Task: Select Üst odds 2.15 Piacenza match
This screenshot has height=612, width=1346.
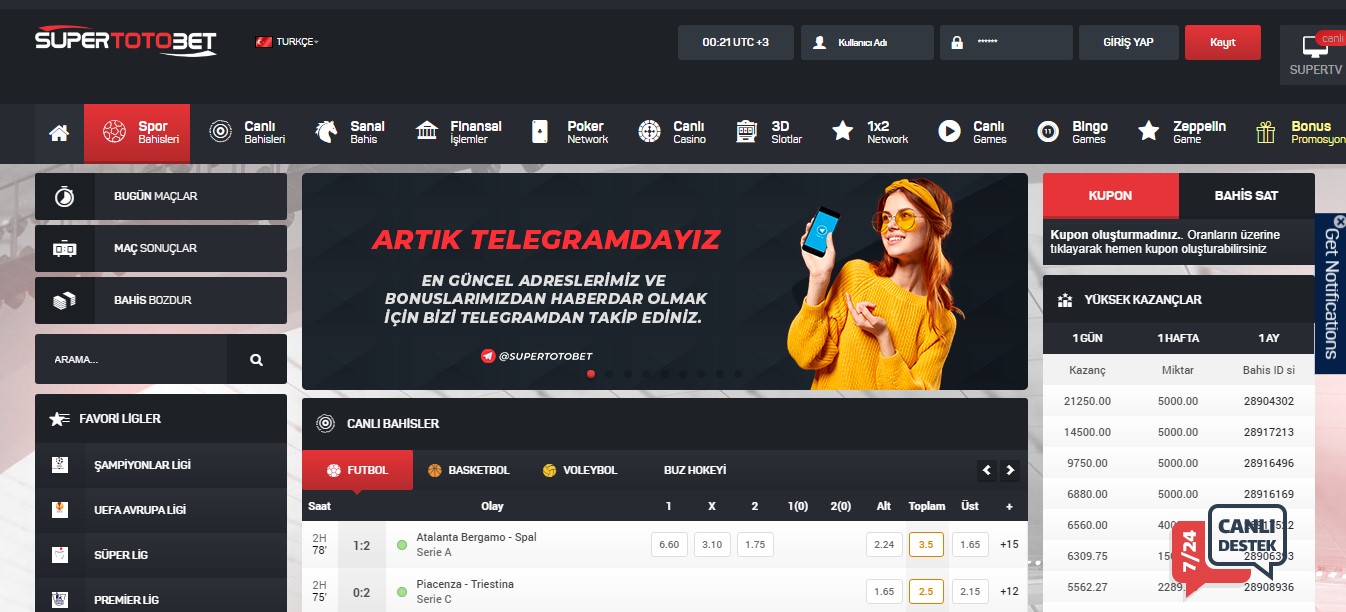Action: pos(970,592)
